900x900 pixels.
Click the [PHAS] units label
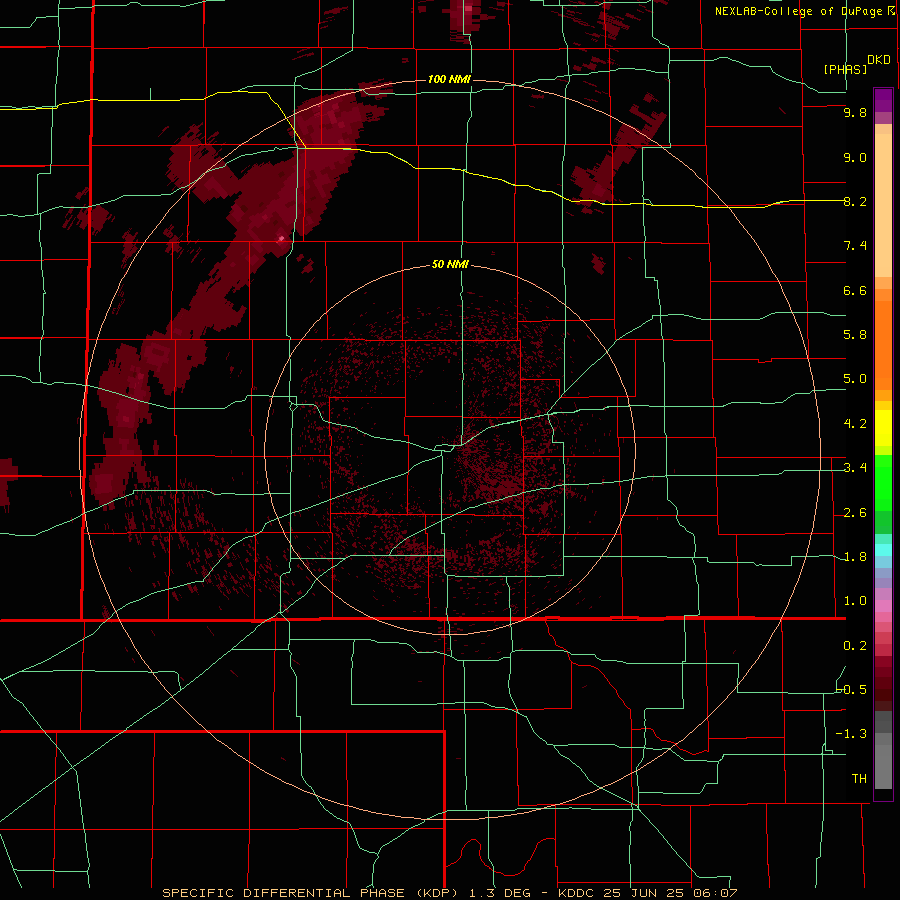point(845,70)
